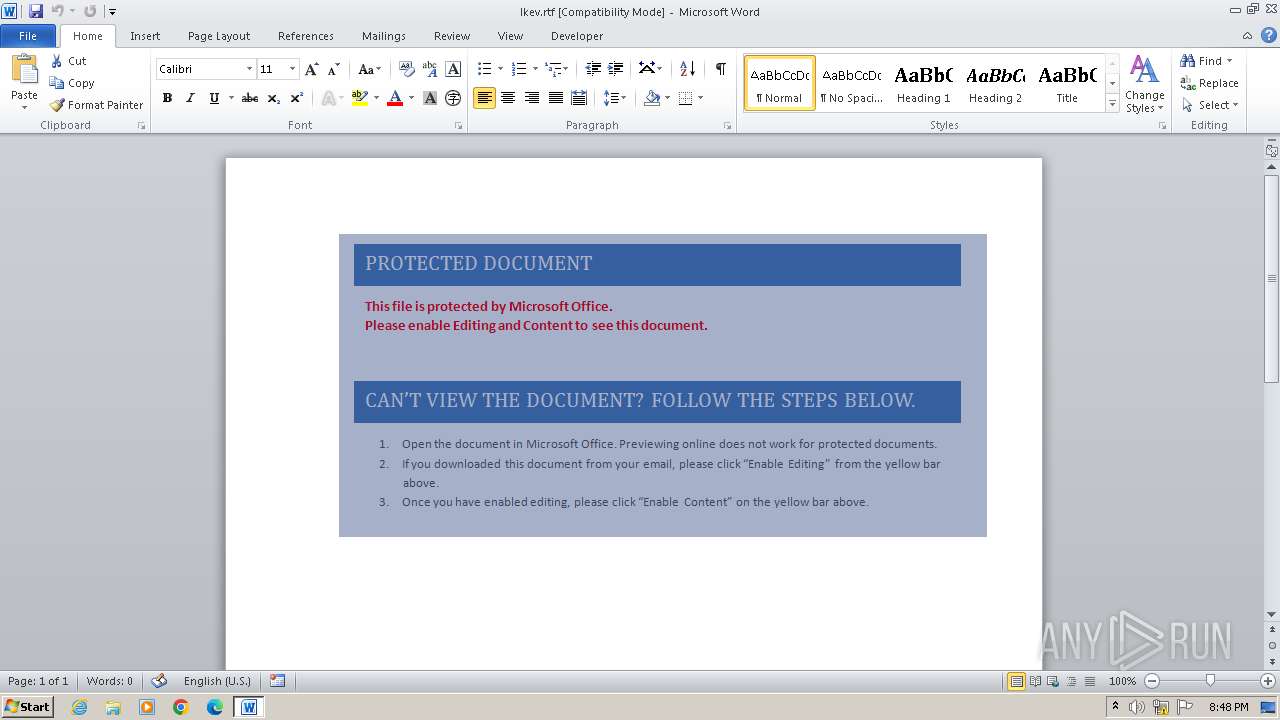Click the Sort icon

pos(687,69)
